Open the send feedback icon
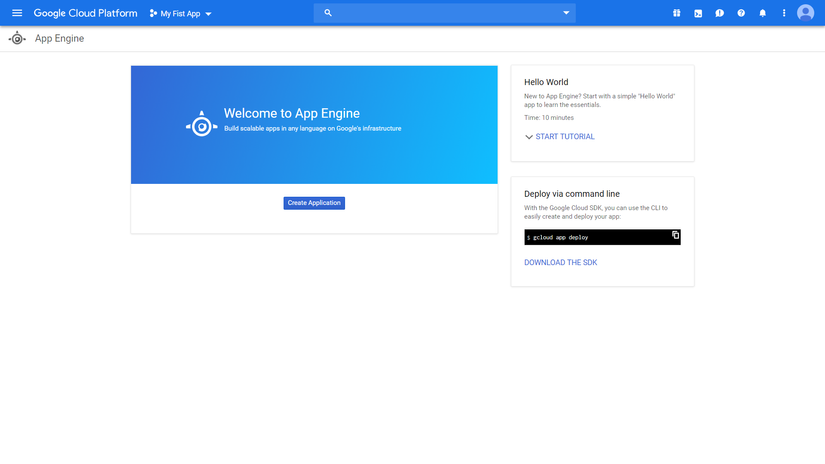825x464 pixels. point(719,13)
